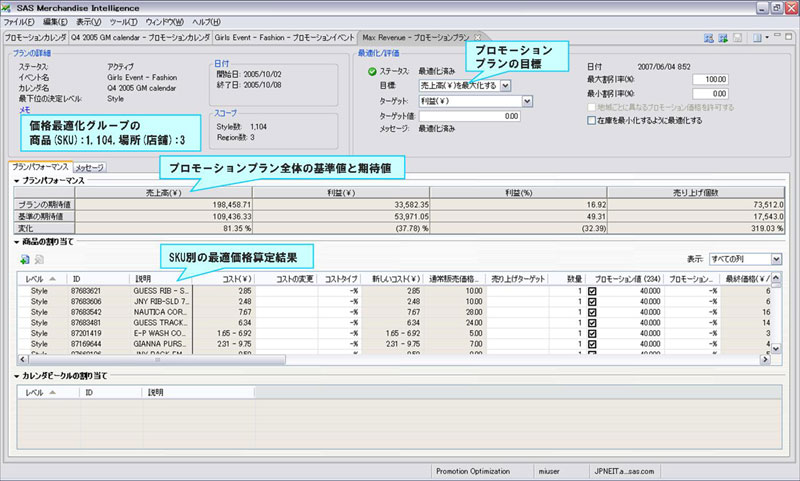Switch to the メッセージ sub-tab
This screenshot has width=800, height=481.
89,167
